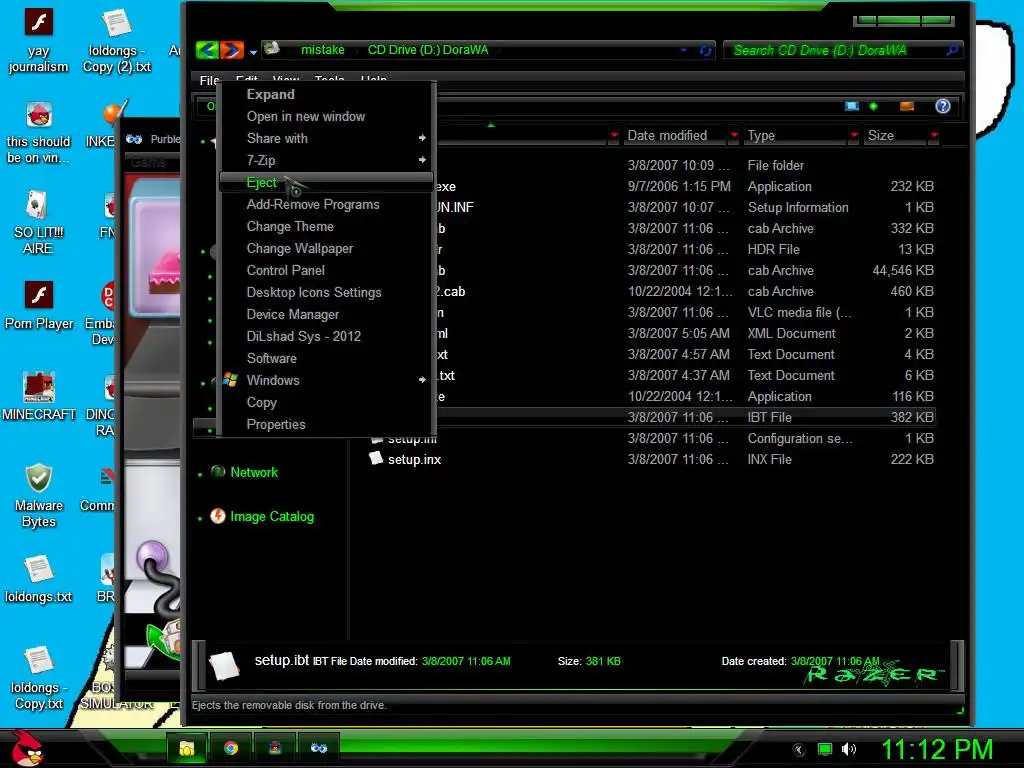The width and height of the screenshot is (1024, 768).
Task: Click the Chrome taskbar icon
Action: [231, 748]
